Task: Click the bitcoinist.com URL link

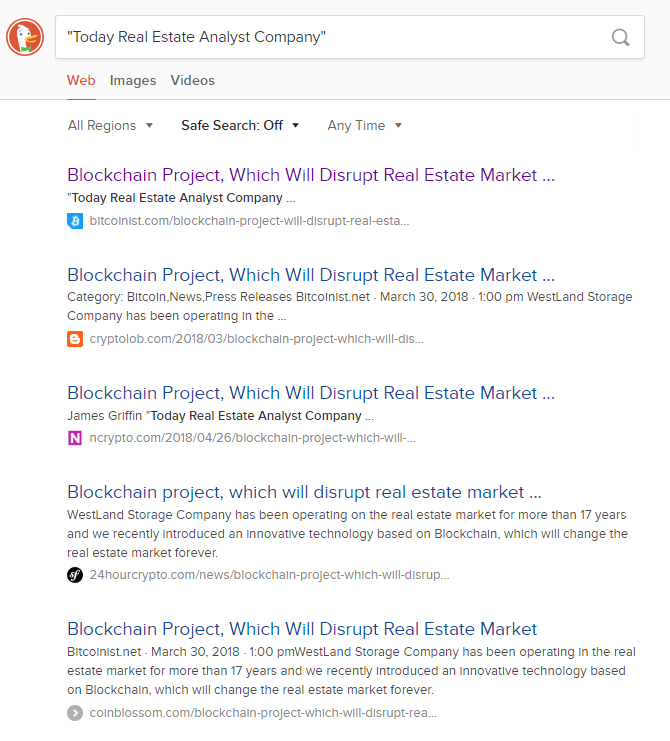Action: click(x=249, y=221)
